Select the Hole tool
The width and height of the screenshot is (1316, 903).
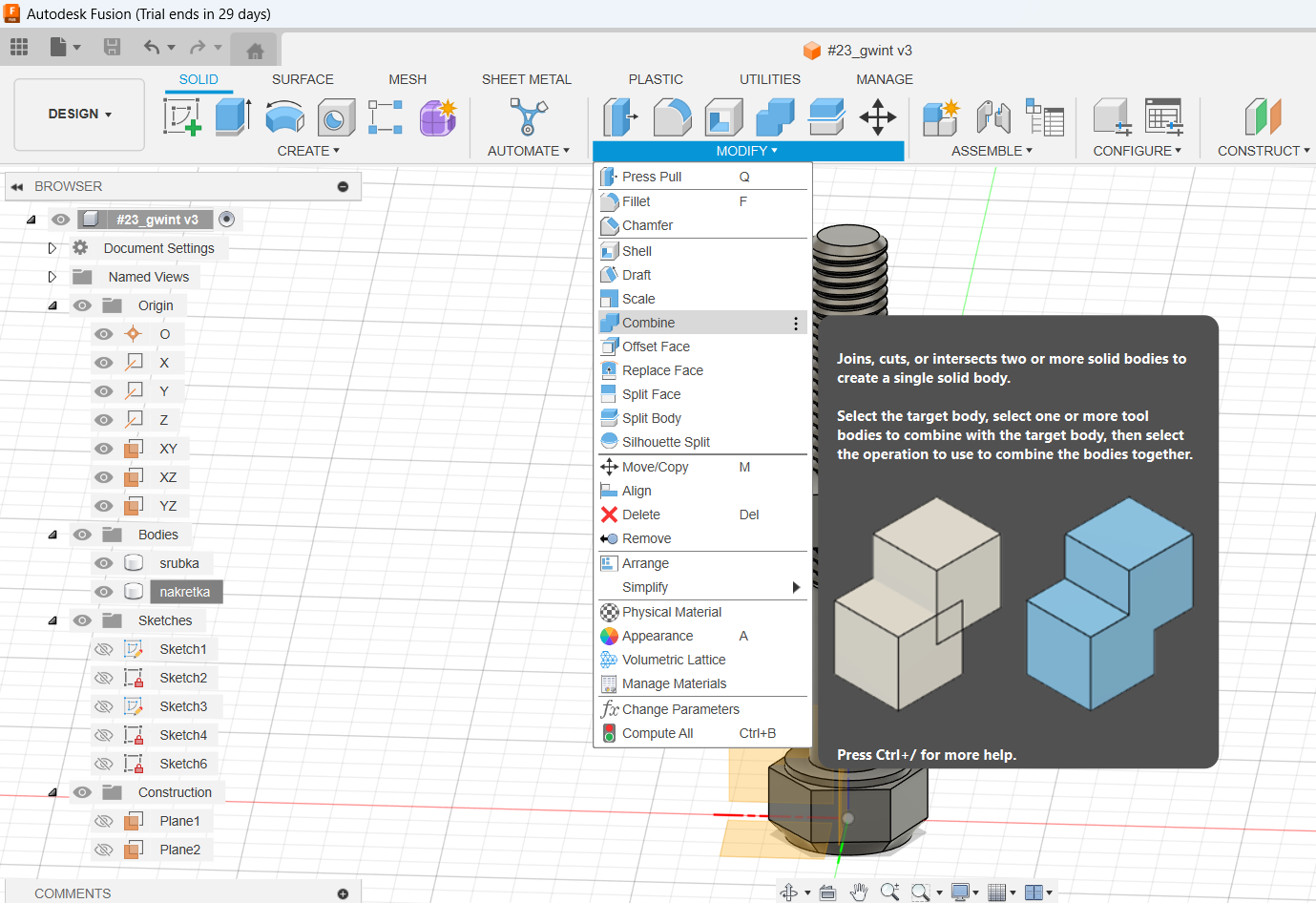(x=336, y=117)
